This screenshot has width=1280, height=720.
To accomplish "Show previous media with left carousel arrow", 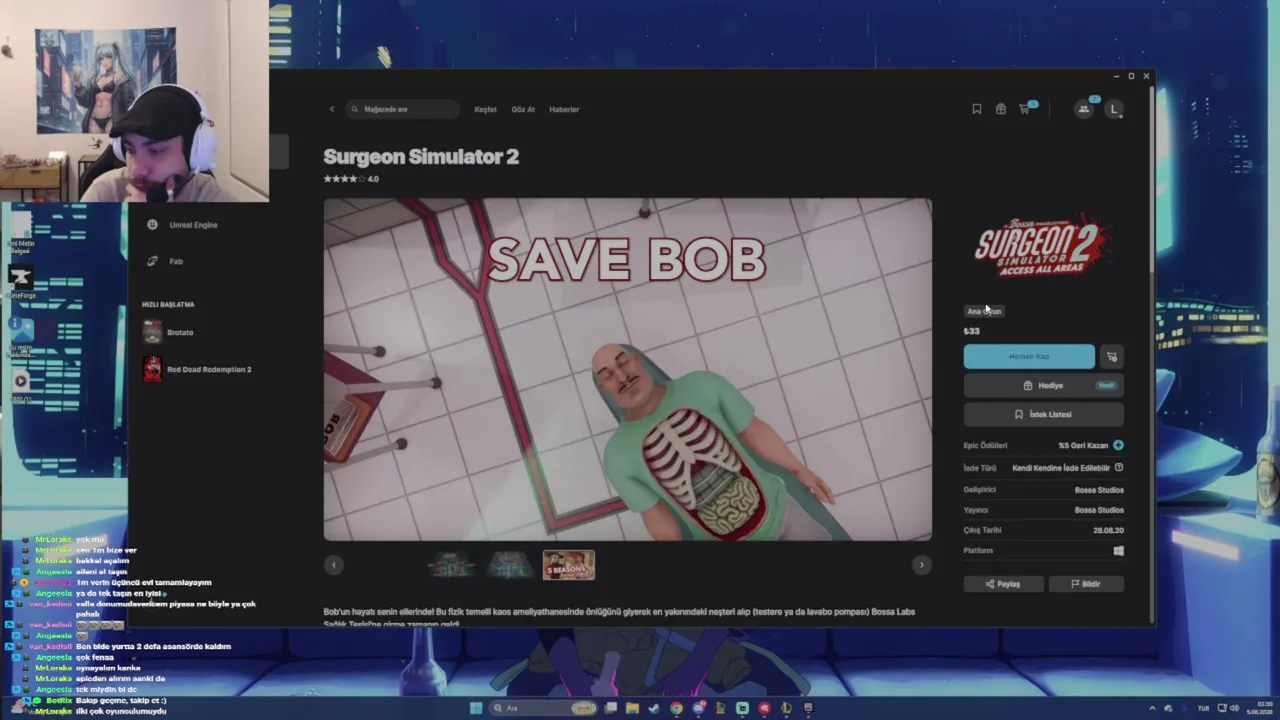I will click(x=334, y=565).
